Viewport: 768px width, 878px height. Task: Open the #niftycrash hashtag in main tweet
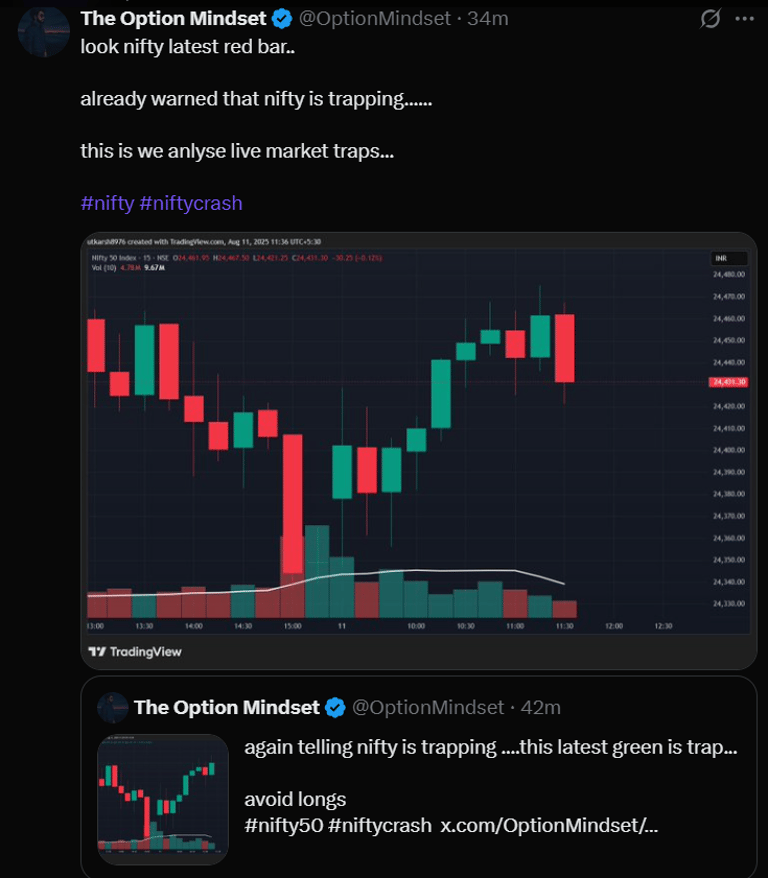[191, 203]
